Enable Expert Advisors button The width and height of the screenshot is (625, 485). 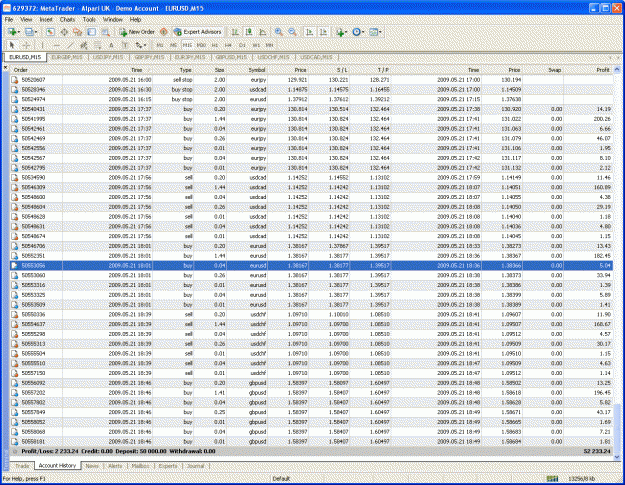198,32
